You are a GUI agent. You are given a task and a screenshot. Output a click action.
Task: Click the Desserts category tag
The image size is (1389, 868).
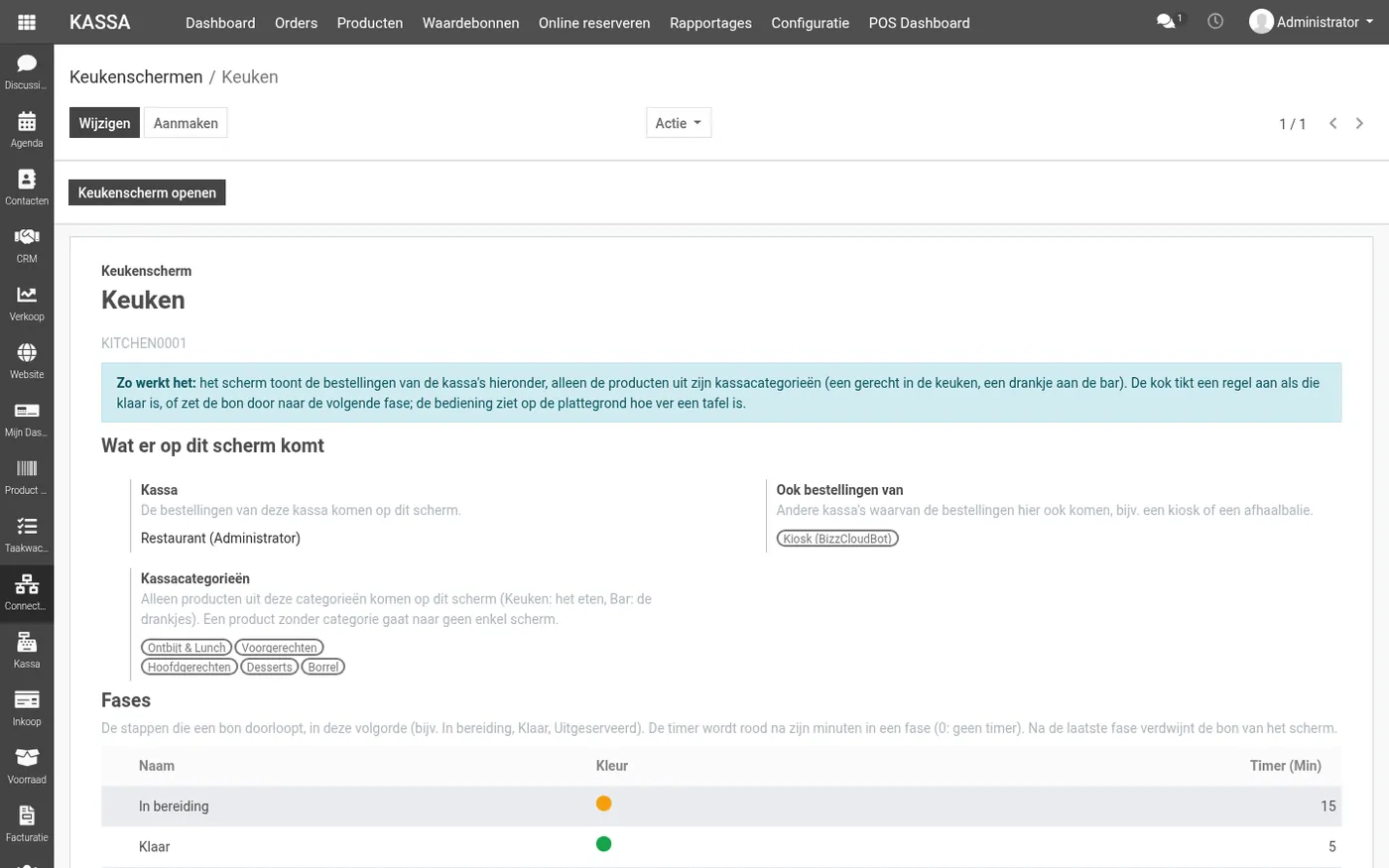pos(269,667)
